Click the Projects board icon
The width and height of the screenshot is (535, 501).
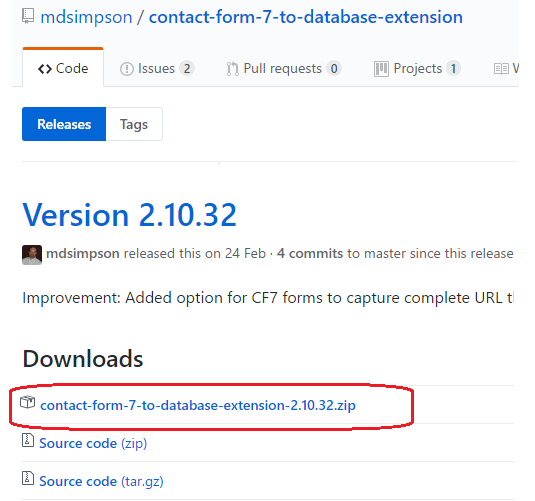[381, 69]
